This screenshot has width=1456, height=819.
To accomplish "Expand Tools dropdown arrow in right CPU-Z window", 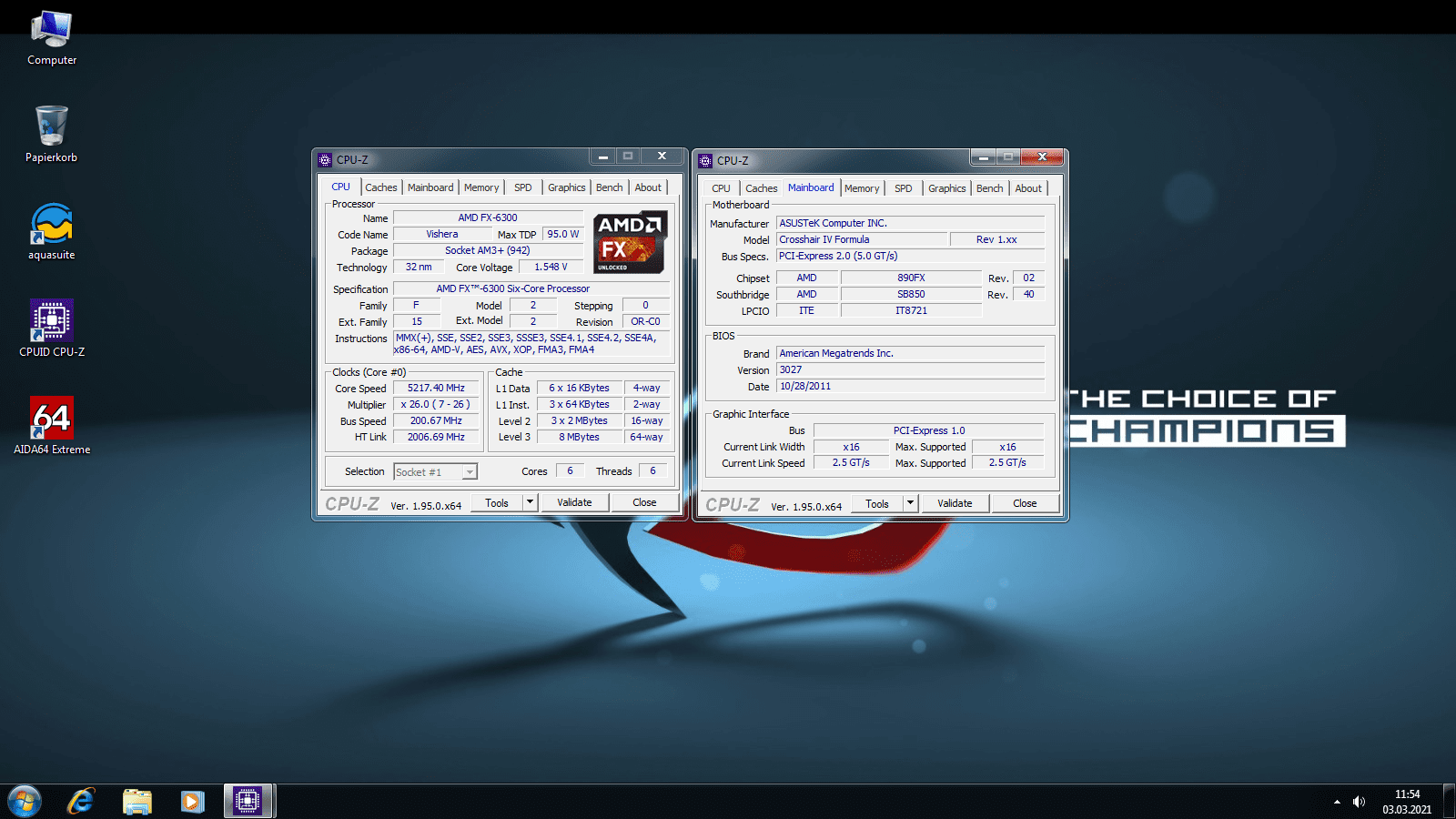I will (x=910, y=503).
